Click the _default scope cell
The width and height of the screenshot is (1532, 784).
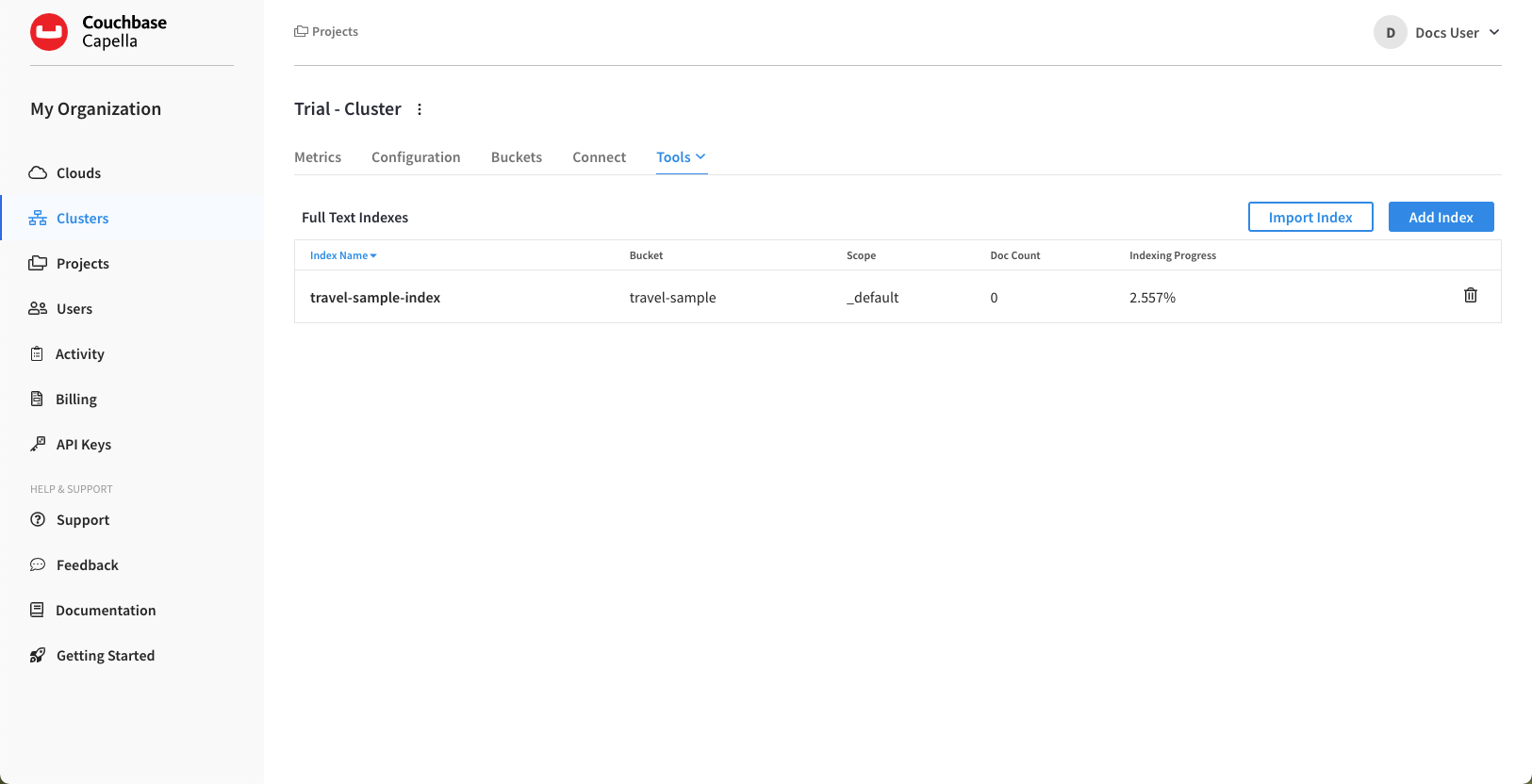click(872, 297)
